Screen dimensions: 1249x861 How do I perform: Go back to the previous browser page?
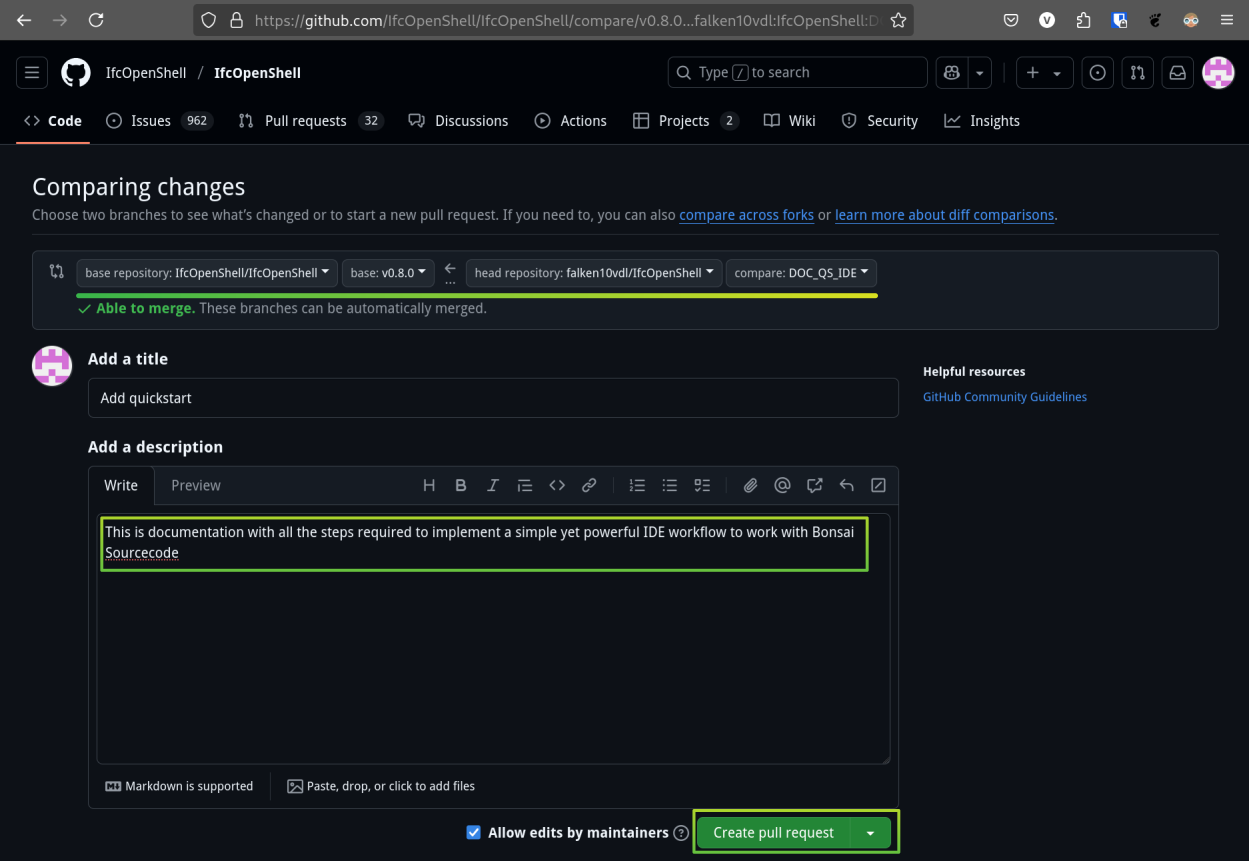click(24, 20)
